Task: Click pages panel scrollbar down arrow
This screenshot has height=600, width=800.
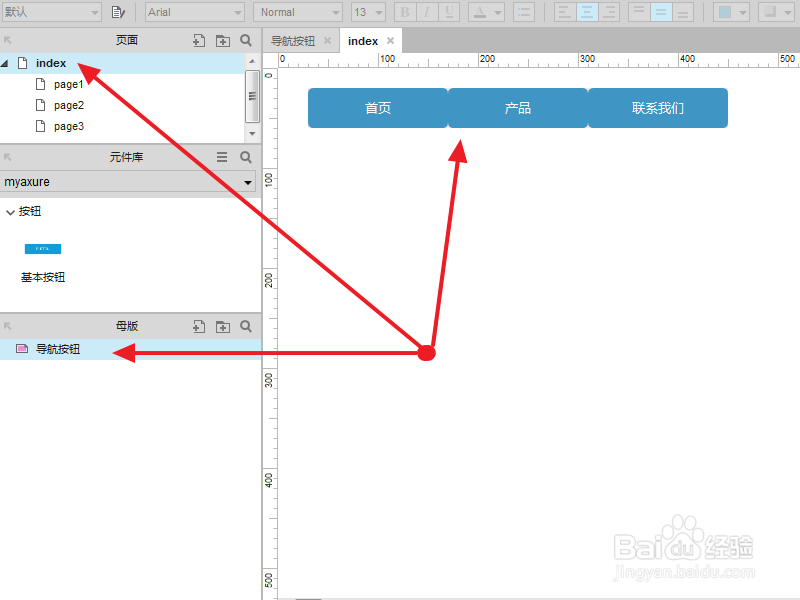Action: tap(252, 134)
